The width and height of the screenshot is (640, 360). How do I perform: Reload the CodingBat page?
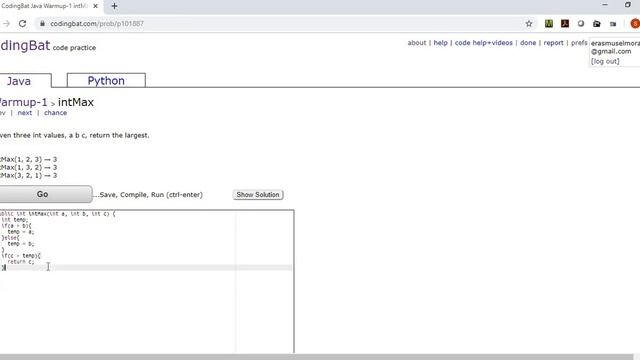[x=22, y=24]
